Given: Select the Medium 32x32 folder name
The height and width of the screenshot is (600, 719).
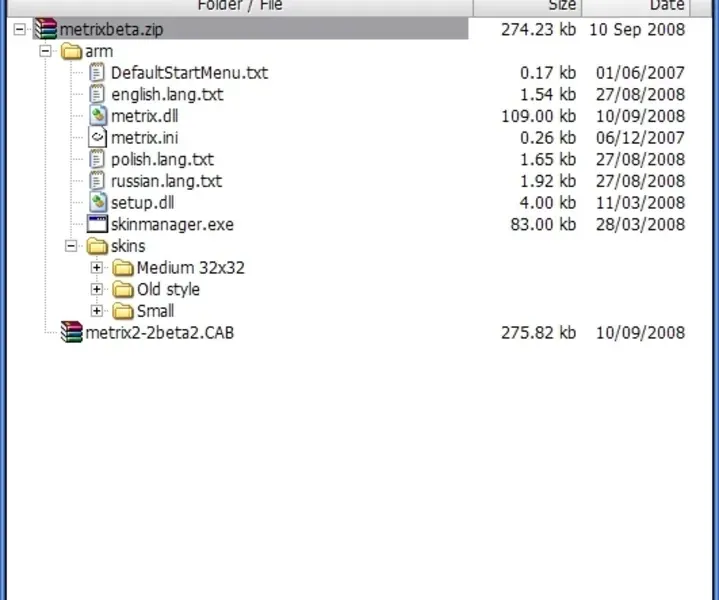Looking at the screenshot, I should coord(191,267).
